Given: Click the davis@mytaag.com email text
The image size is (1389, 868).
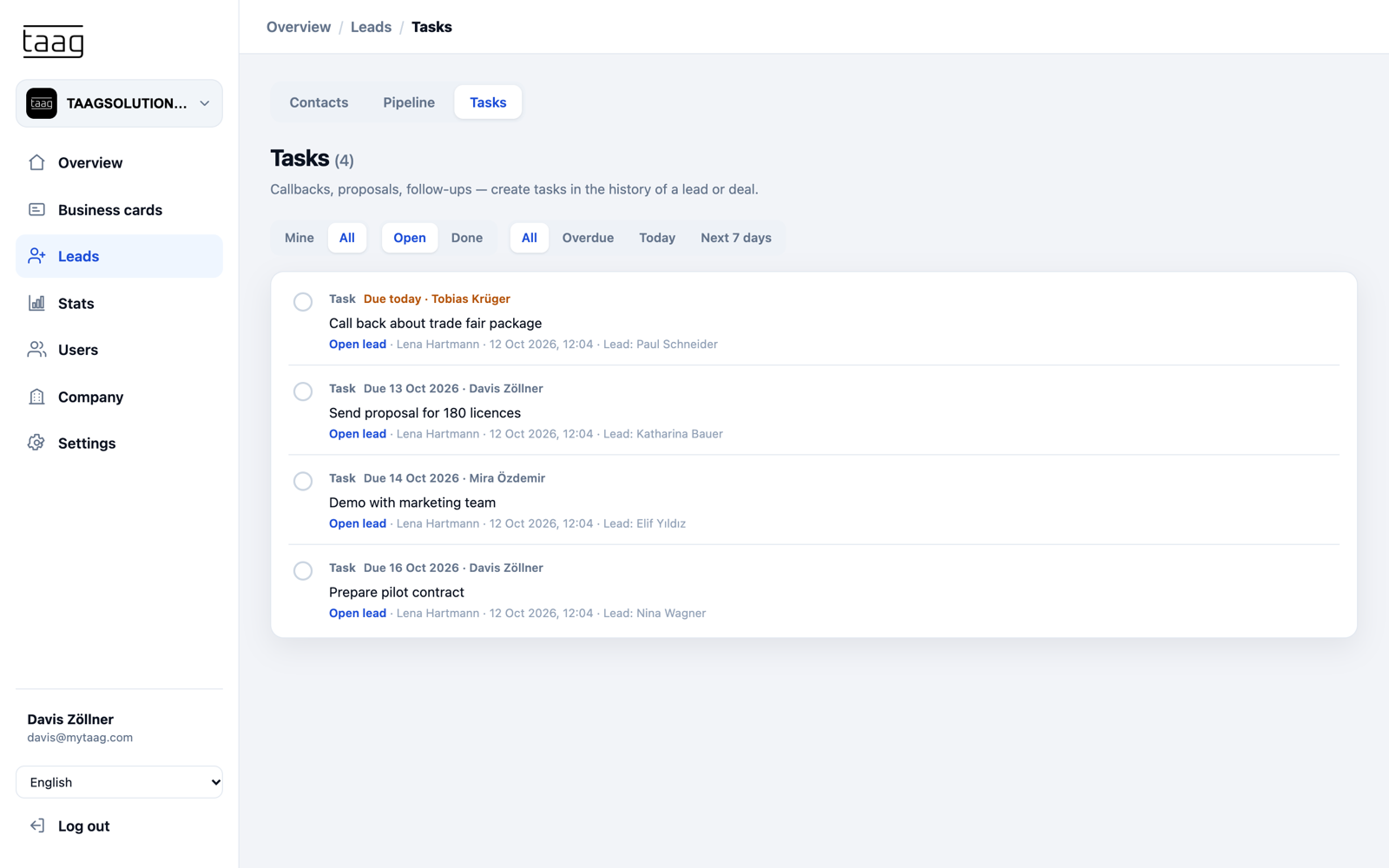Looking at the screenshot, I should pos(80,738).
